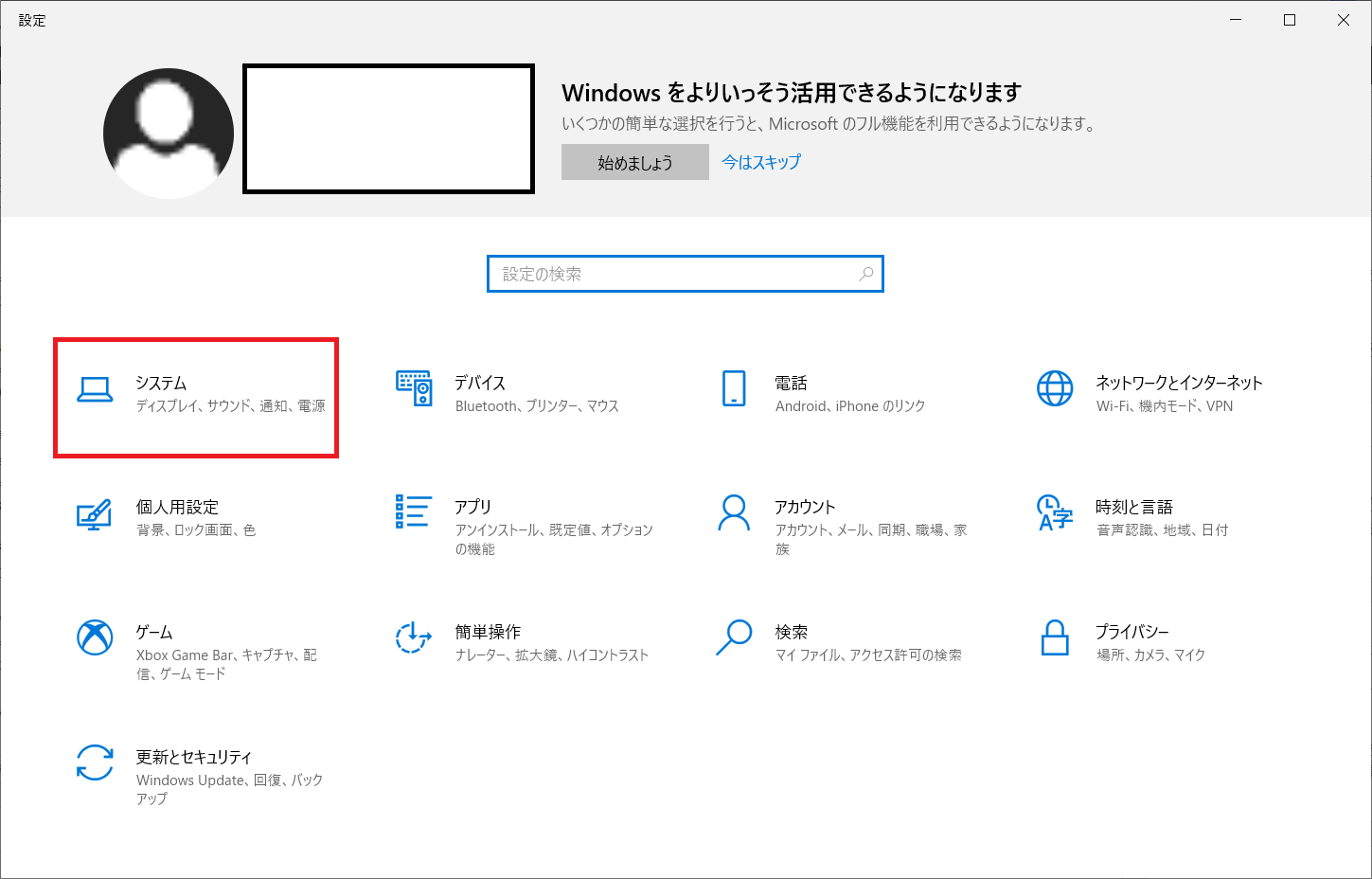Open the 簡単操作 label
The height and width of the screenshot is (879, 1372).
point(488,632)
